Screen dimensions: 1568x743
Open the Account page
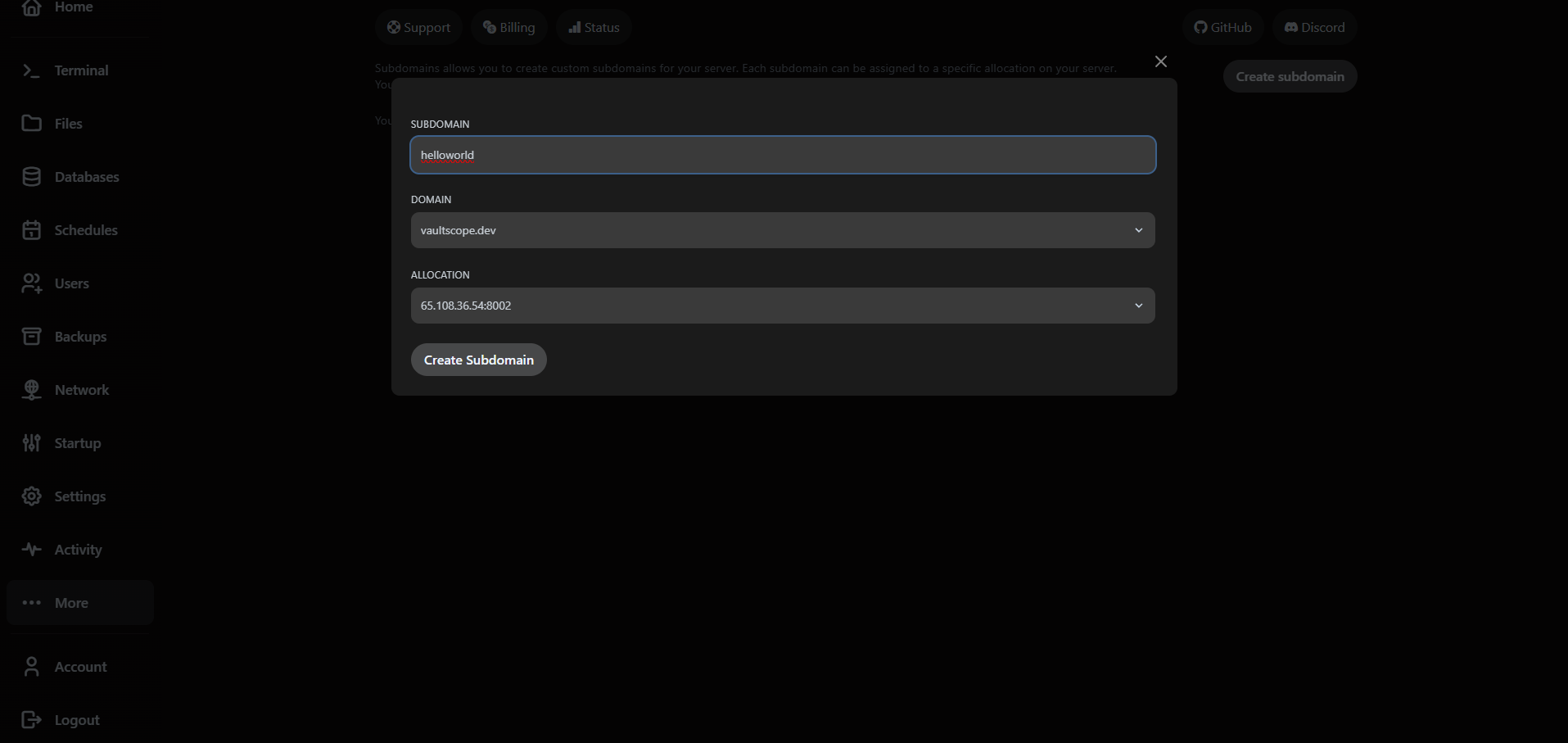click(x=80, y=667)
